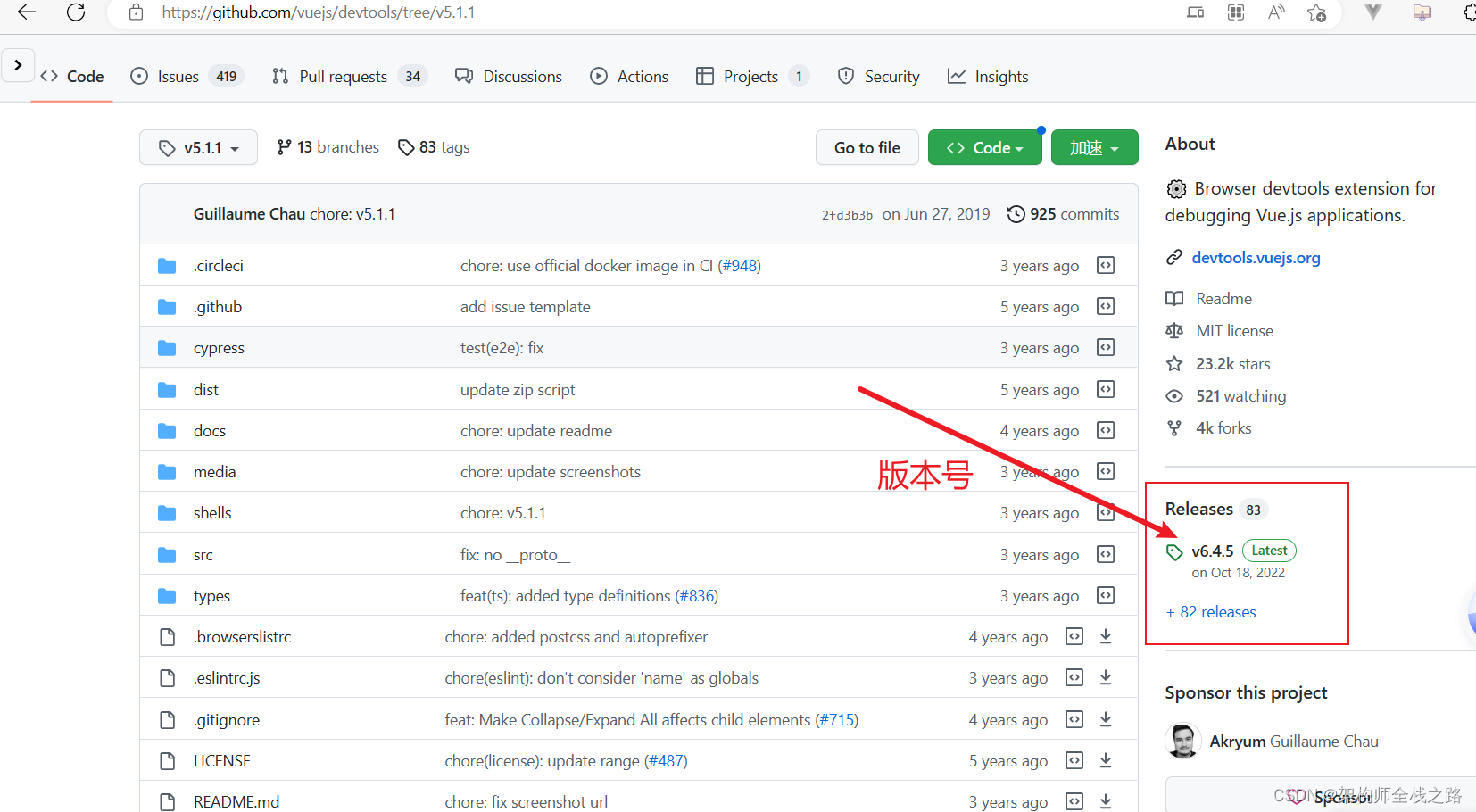
Task: Reload the page with refresh icon
Action: 76,12
